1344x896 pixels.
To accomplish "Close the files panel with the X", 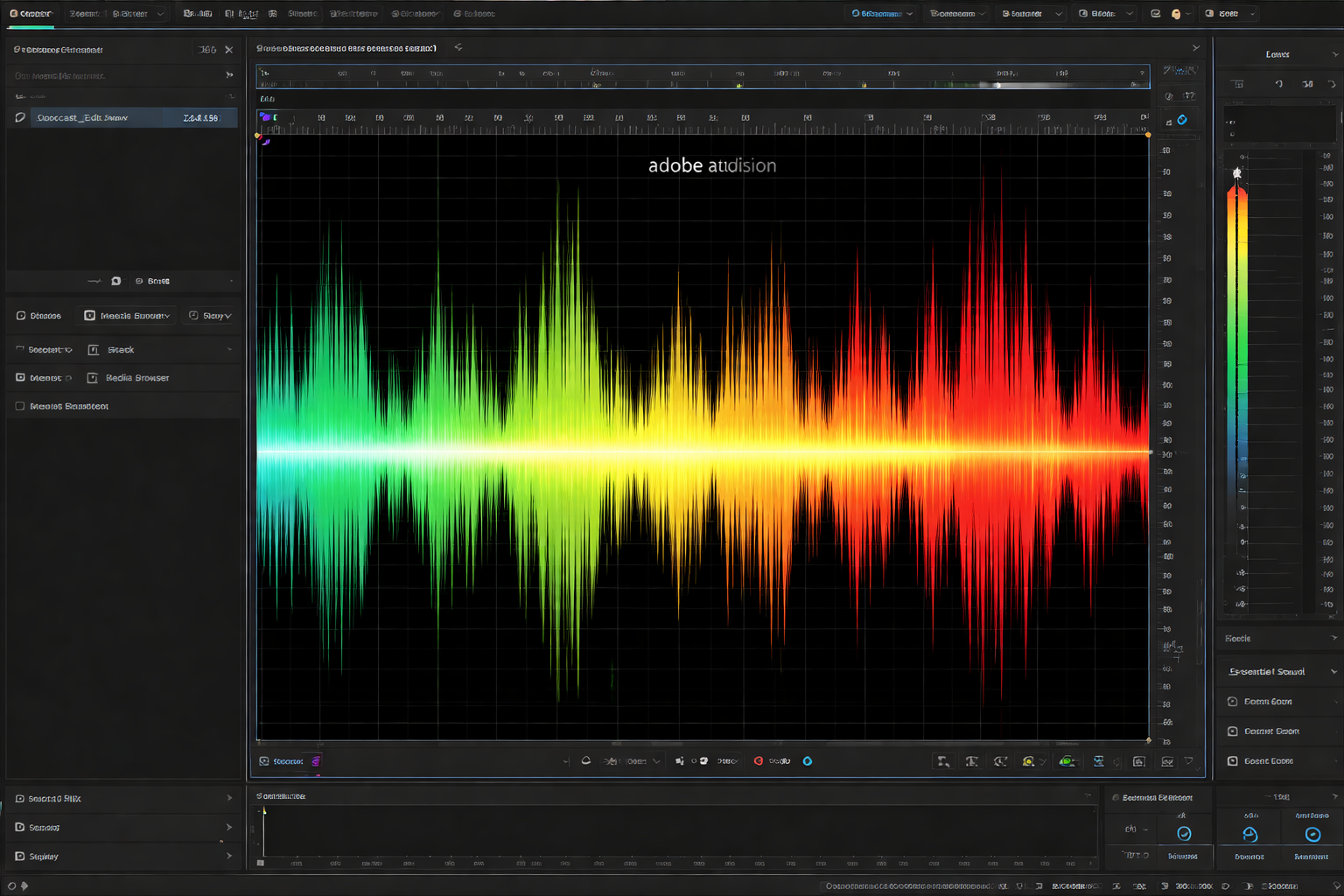I will 229,50.
